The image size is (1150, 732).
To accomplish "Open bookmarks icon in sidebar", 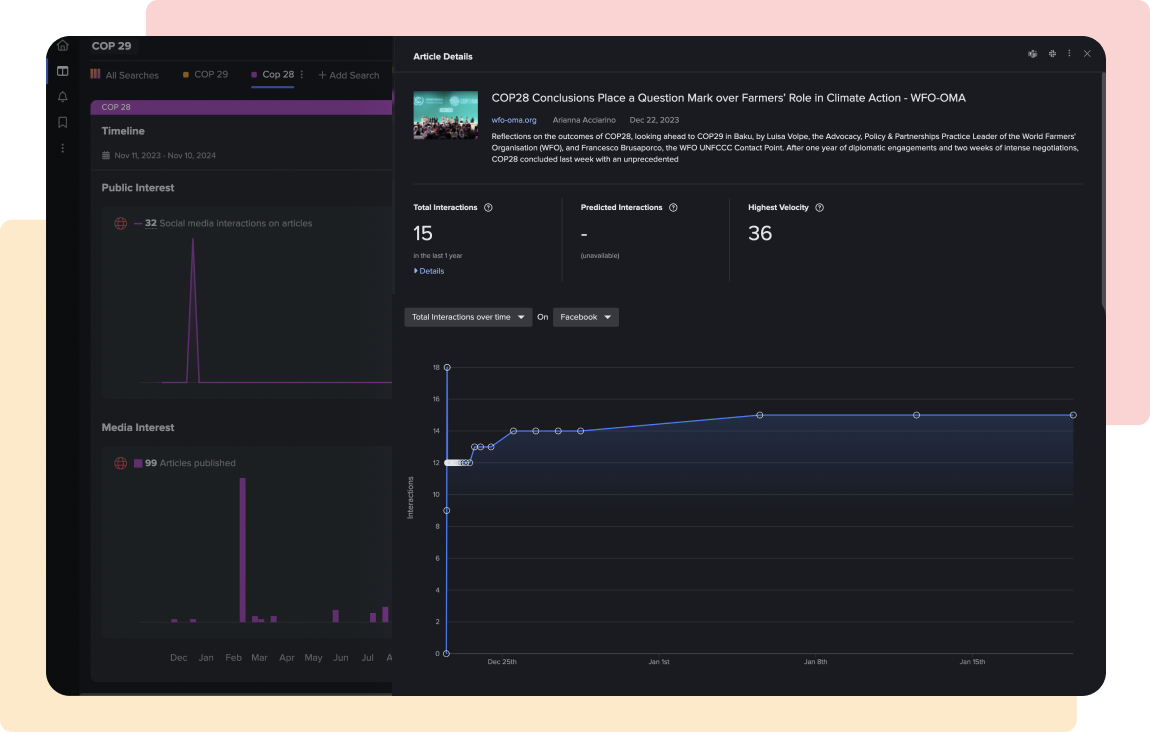I will click(x=63, y=122).
